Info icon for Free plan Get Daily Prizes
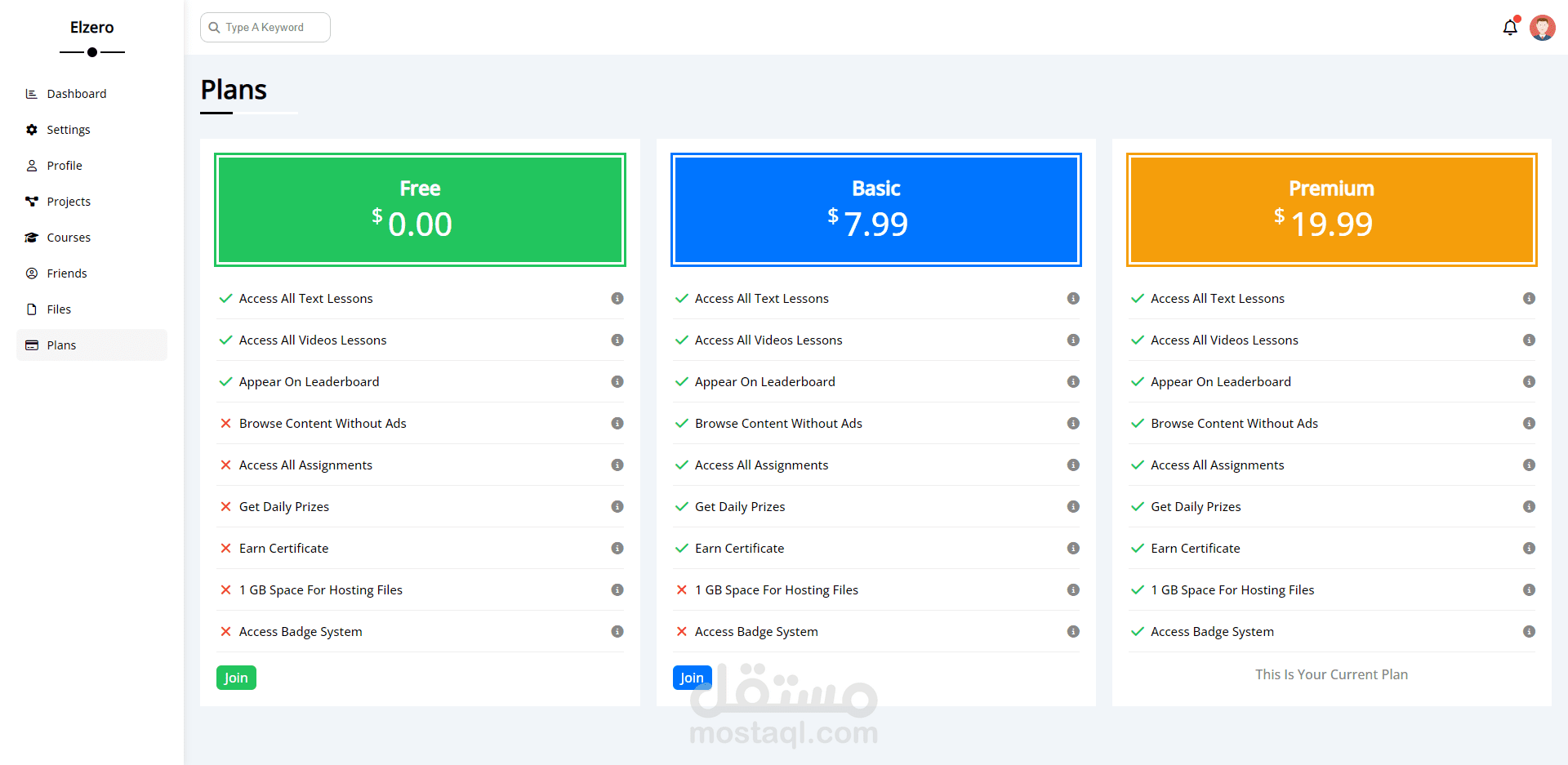Screen dimensions: 1568x765 tap(617, 507)
